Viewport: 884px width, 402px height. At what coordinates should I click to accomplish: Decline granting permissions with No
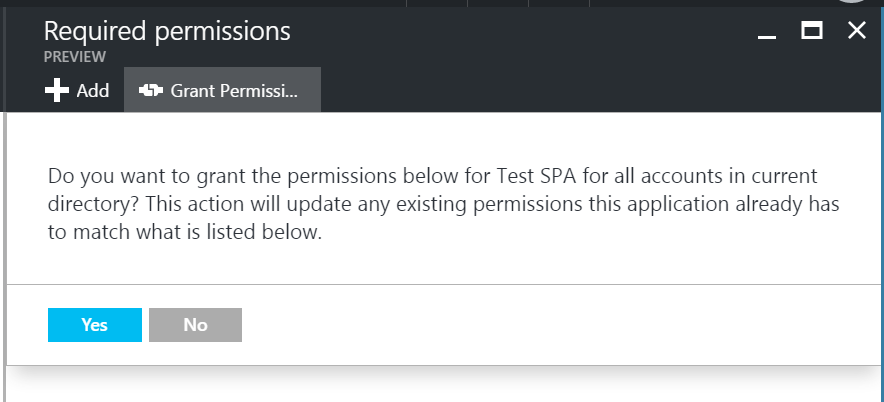pyautogui.click(x=195, y=325)
